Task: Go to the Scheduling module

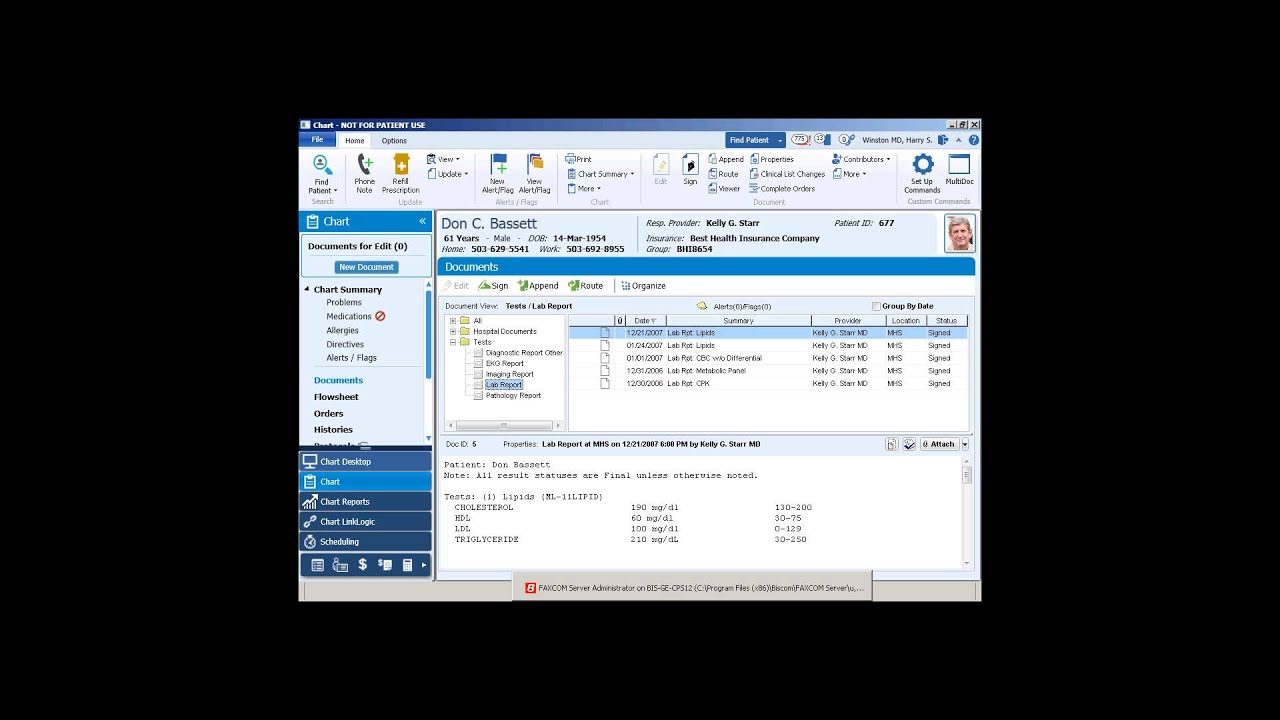Action: point(365,541)
